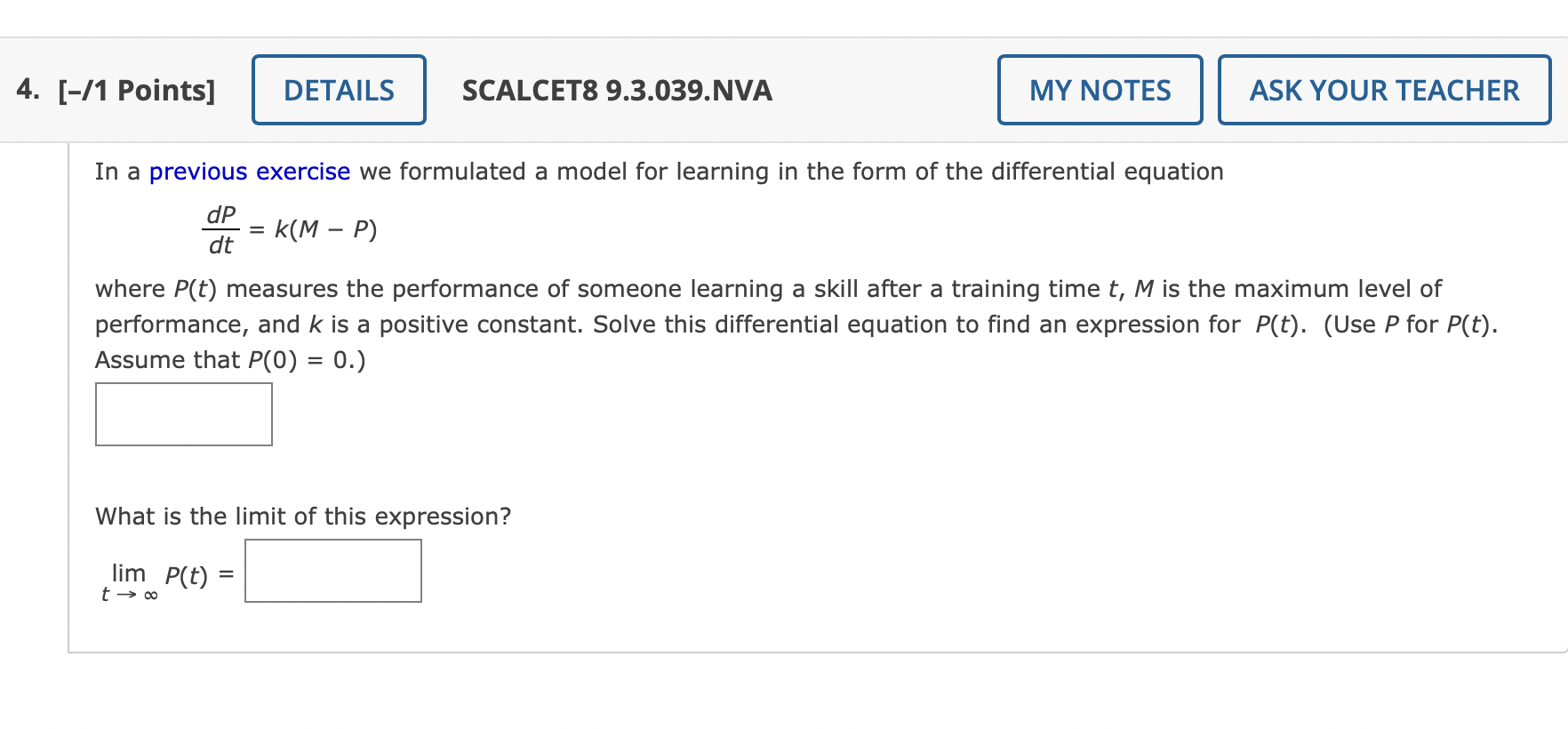Click ASK YOUR TEACHER button on the right
The width and height of the screenshot is (1568, 729).
[1384, 90]
